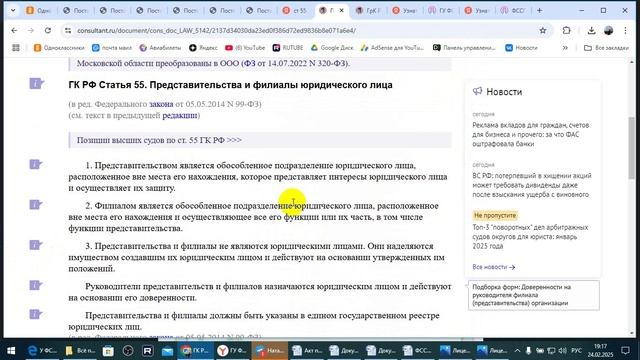Click the volume icon in system tray
The width and height of the screenshot is (640, 360).
point(562,351)
